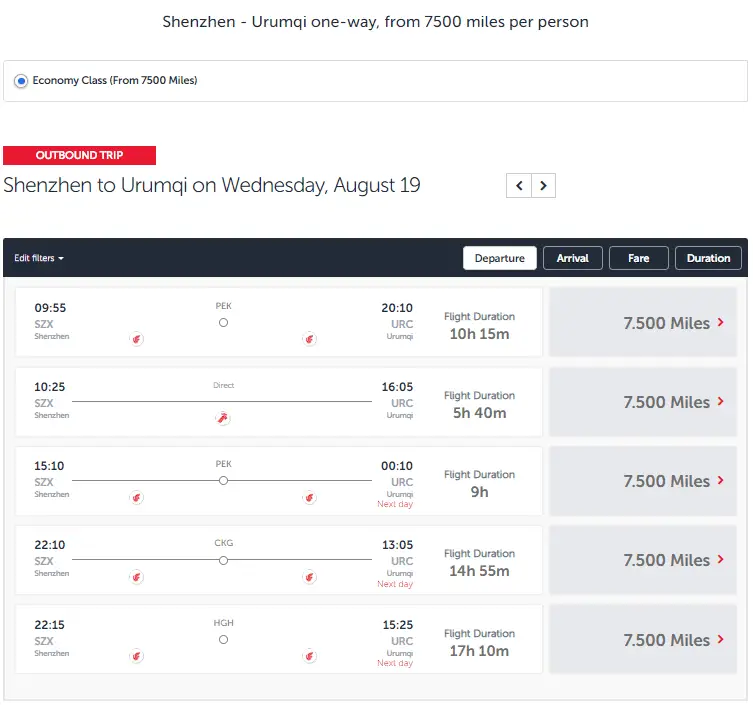
Task: Go to the previous day arrow
Action: 519,185
